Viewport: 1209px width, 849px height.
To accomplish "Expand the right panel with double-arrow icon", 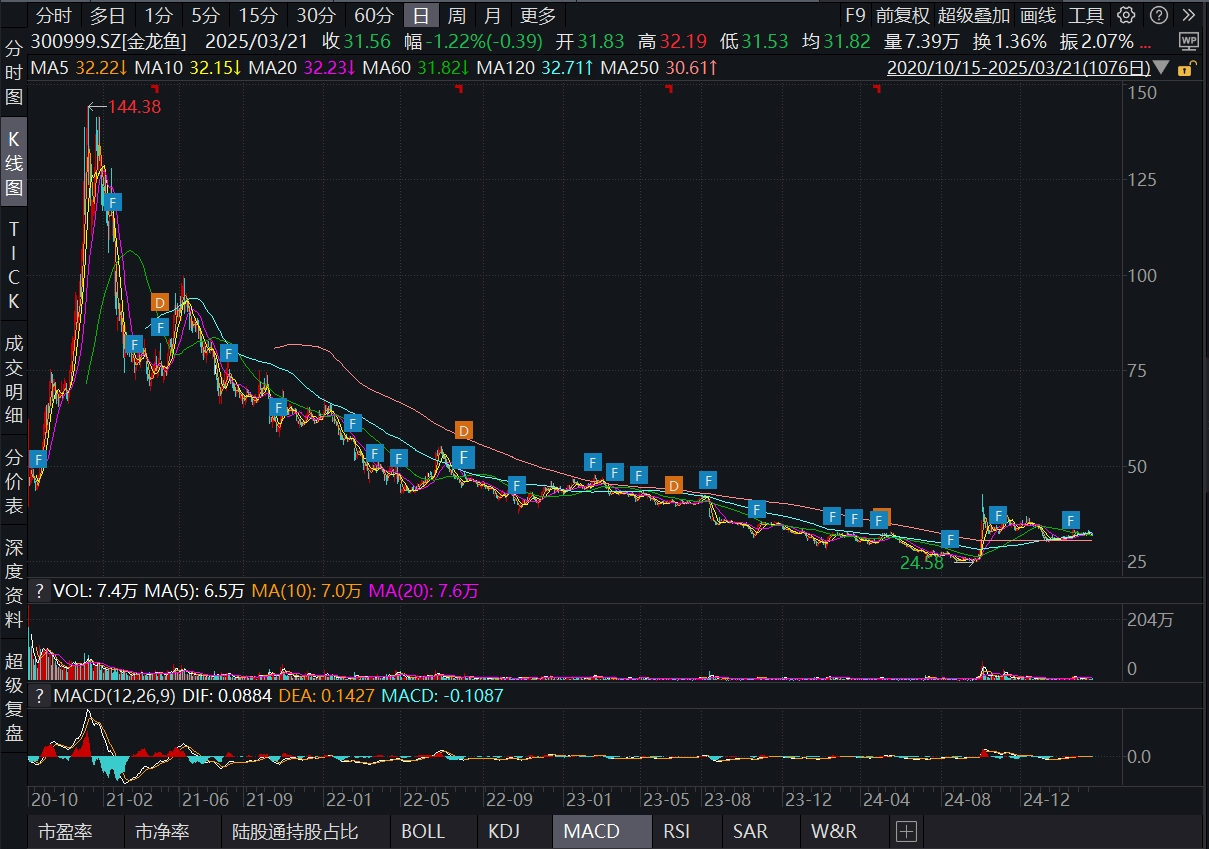I will [1188, 15].
